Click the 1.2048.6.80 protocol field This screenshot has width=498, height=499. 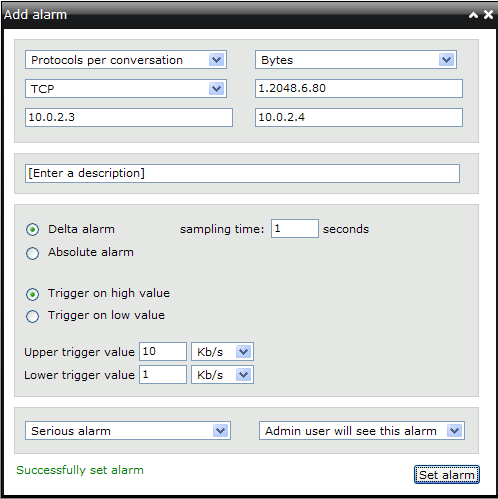359,89
